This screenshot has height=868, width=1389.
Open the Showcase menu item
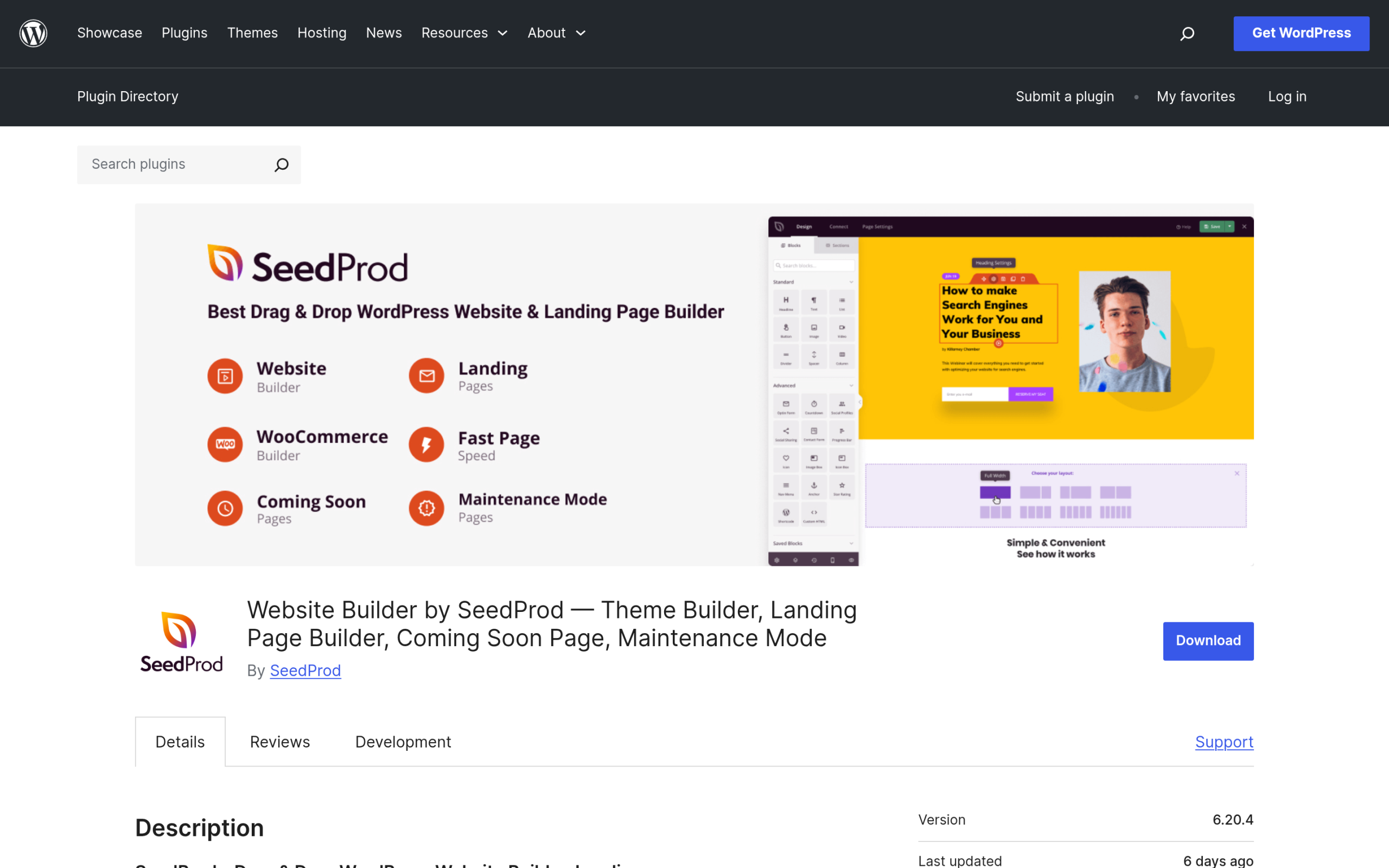110,33
